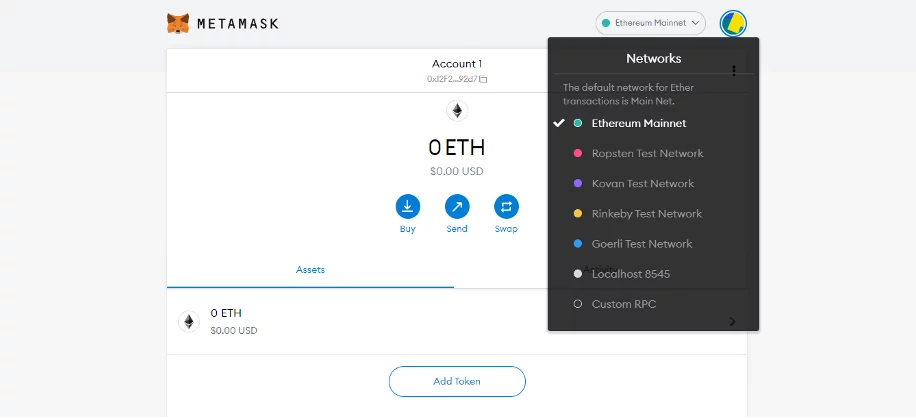Switch to the Assets tab
The width and height of the screenshot is (916, 418).
[x=310, y=270]
